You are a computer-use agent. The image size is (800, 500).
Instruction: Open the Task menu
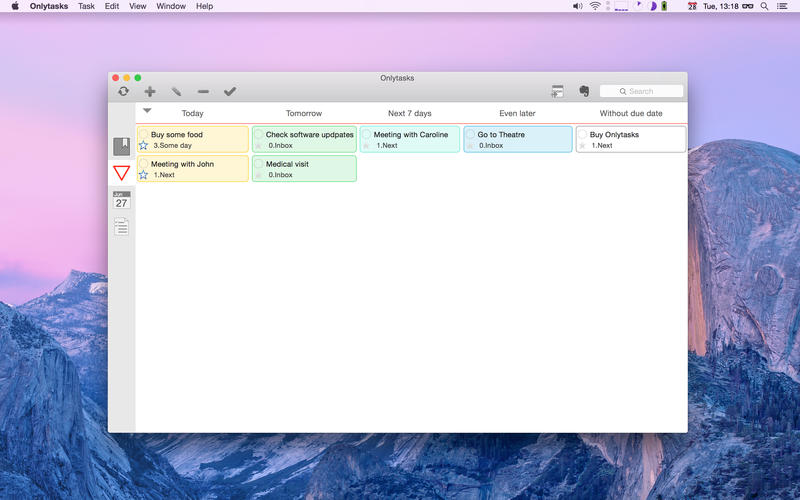click(86, 6)
